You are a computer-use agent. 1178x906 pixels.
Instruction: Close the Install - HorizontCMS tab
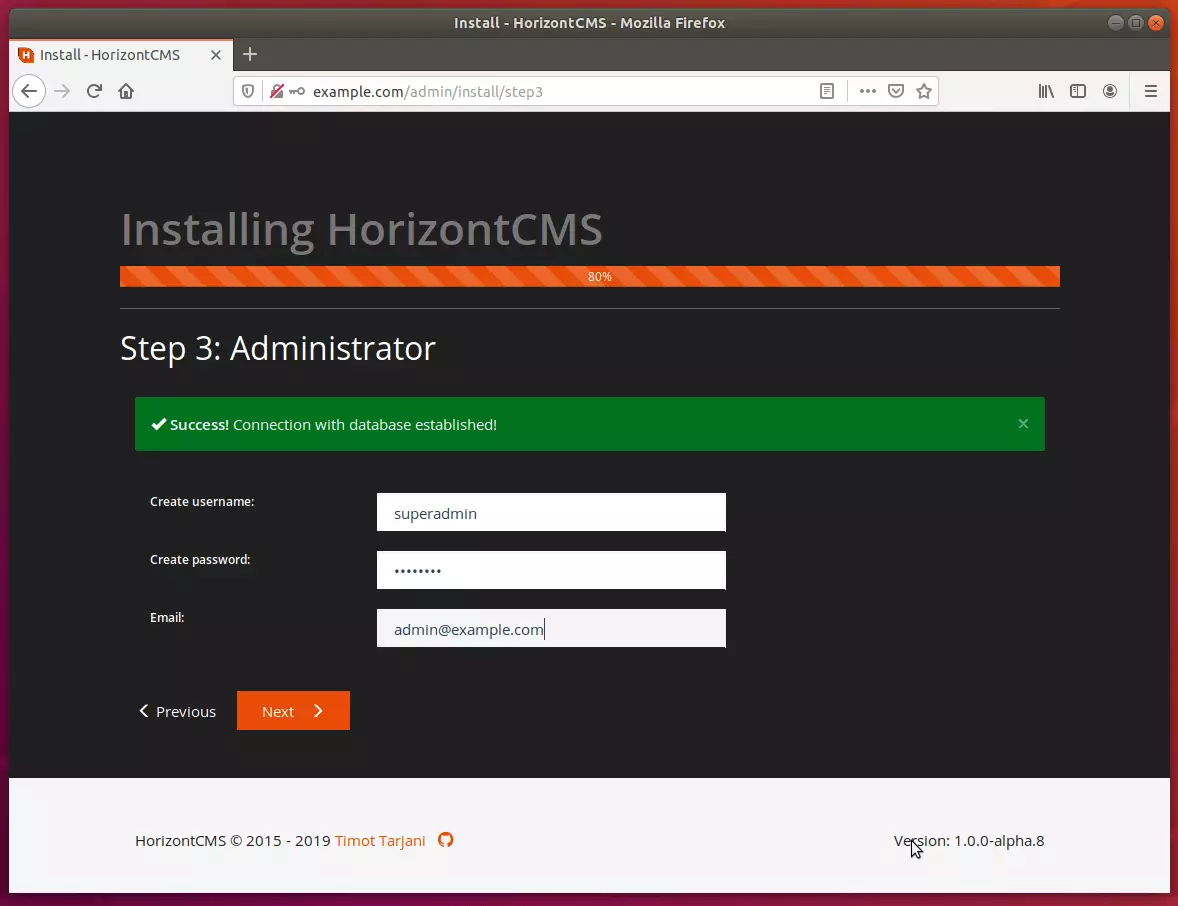coord(216,55)
